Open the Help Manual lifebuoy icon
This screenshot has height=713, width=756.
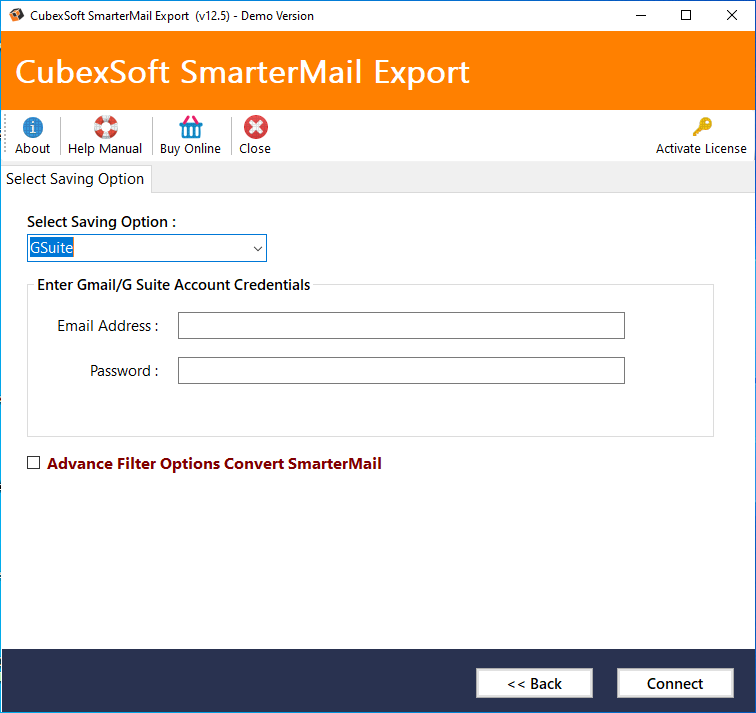(105, 127)
